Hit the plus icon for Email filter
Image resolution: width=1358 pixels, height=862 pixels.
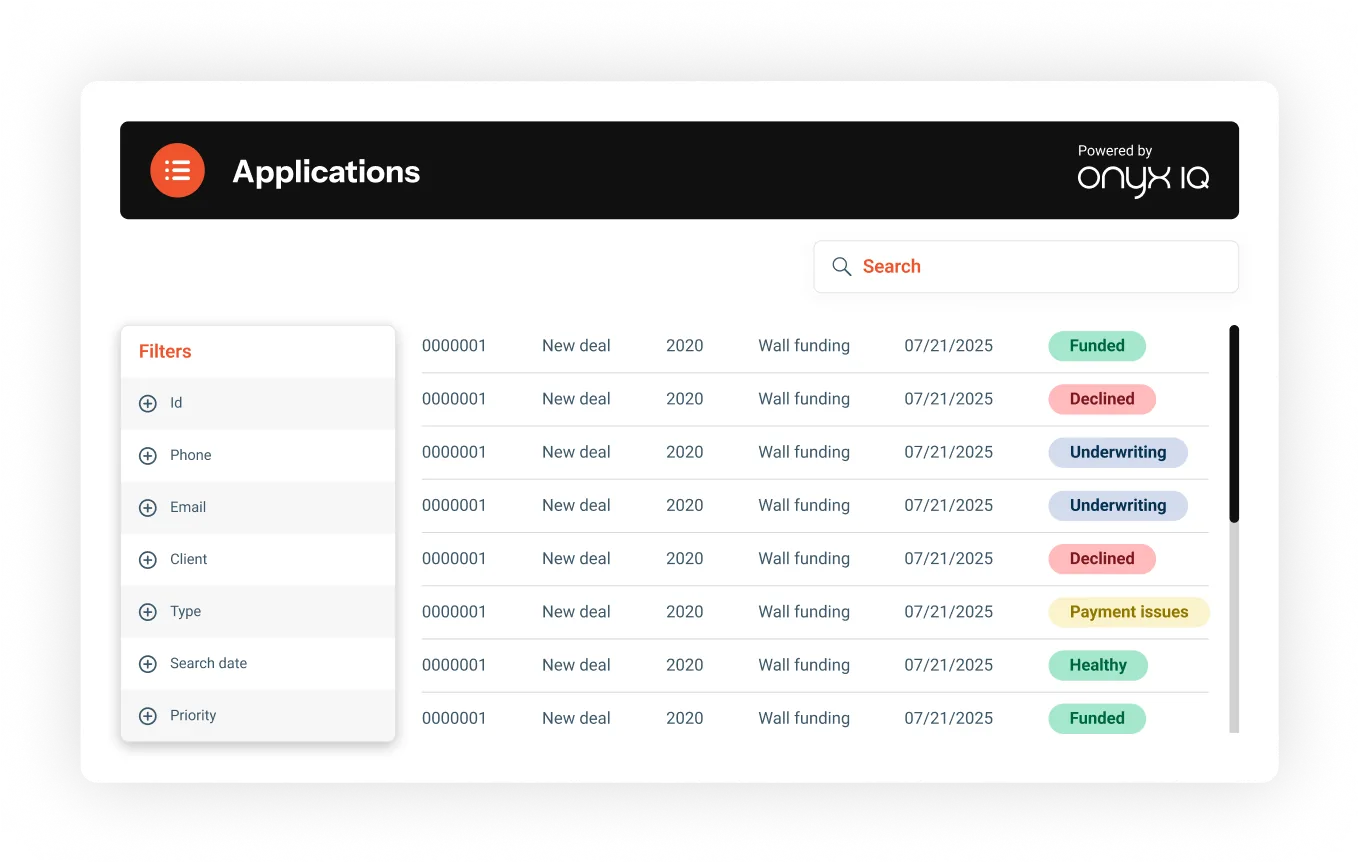[148, 508]
